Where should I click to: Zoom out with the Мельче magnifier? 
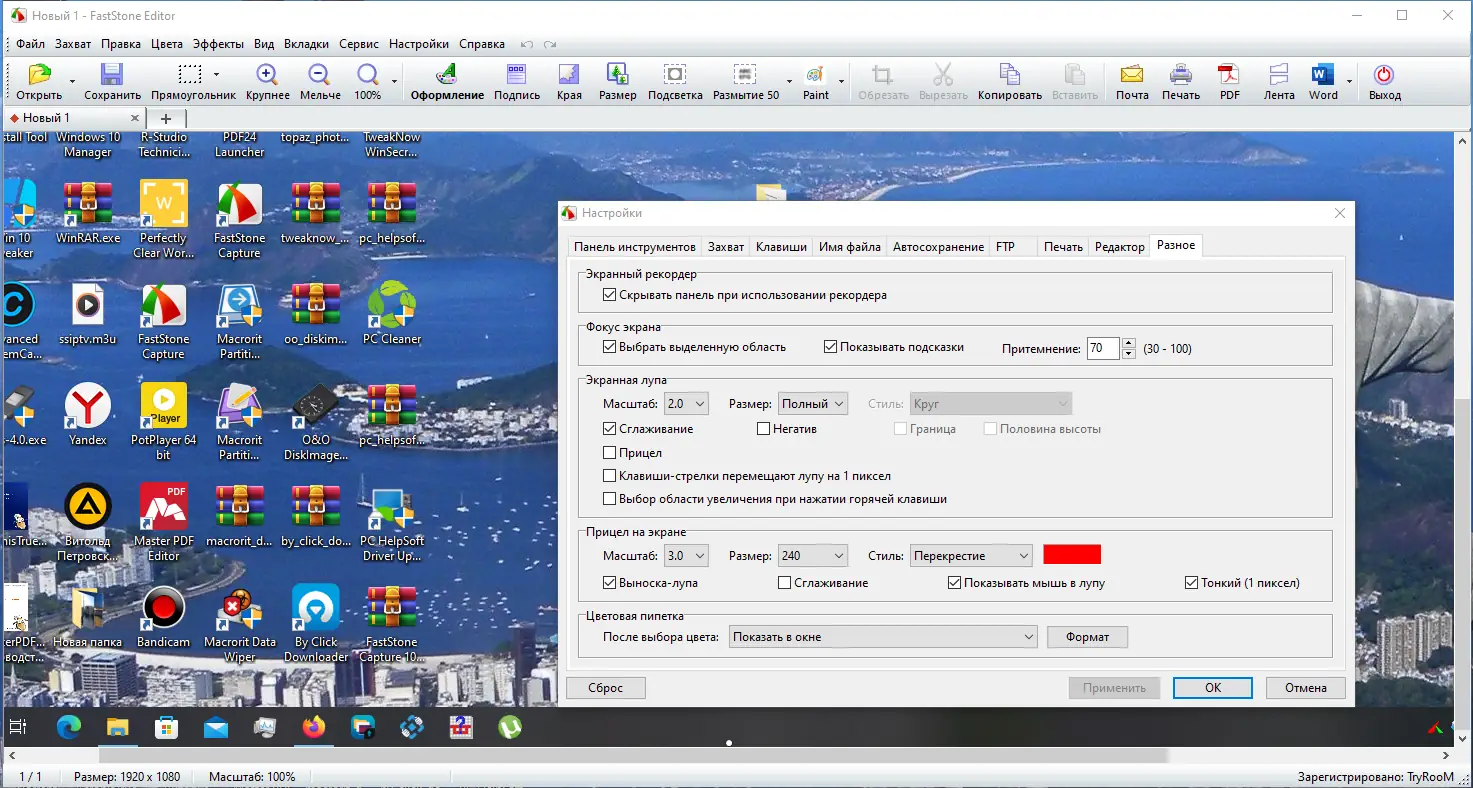(x=319, y=75)
